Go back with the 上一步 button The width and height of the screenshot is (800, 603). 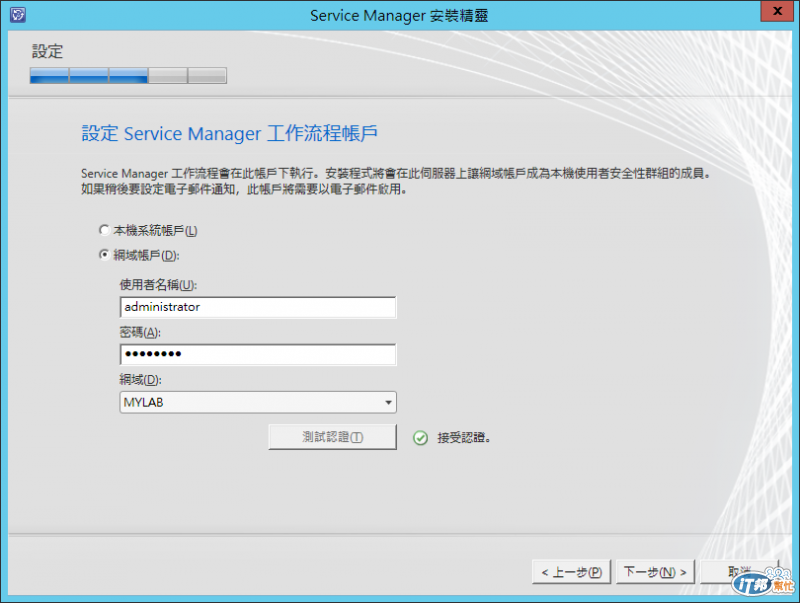572,572
